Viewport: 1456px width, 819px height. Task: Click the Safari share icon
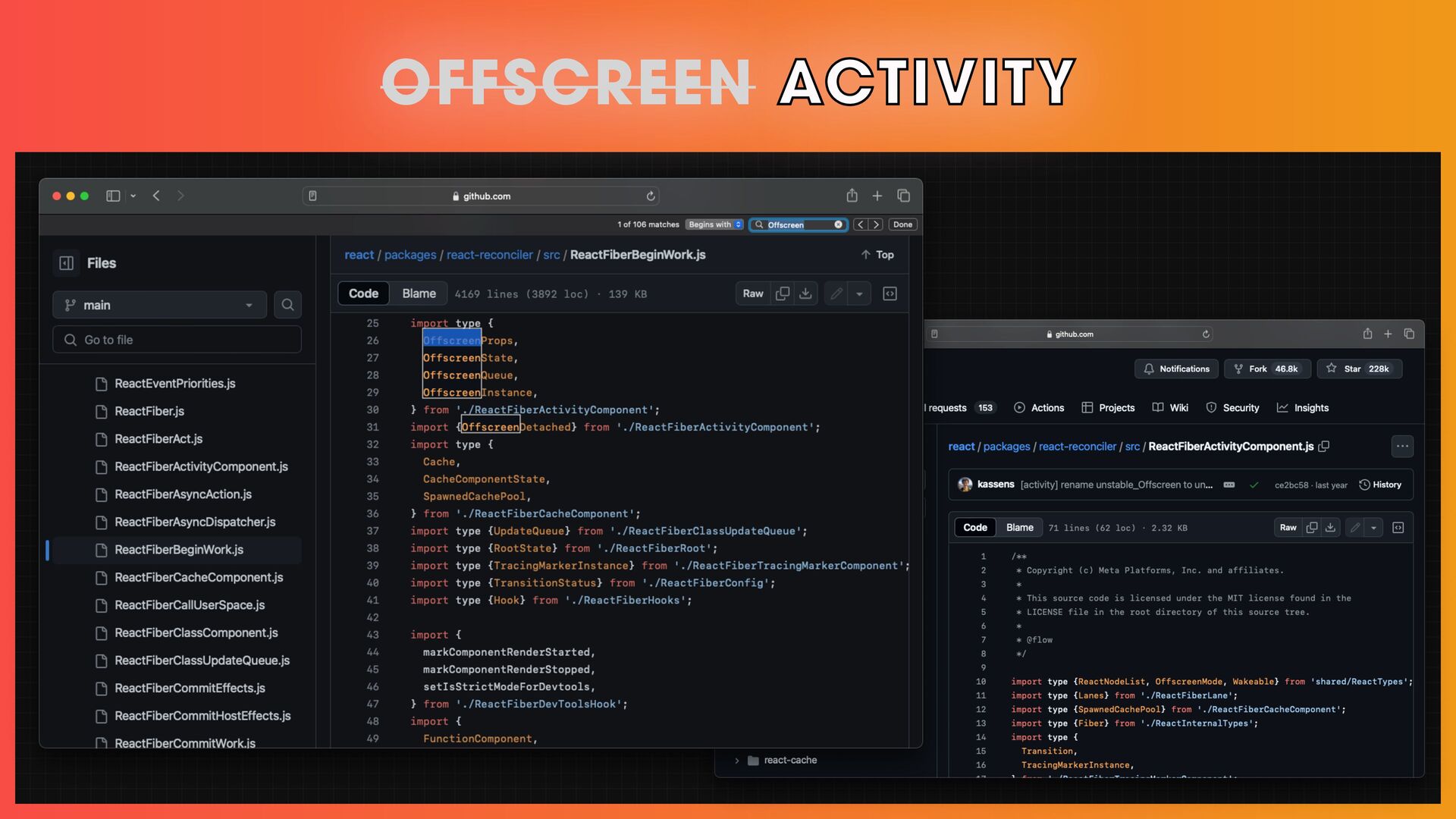852,196
